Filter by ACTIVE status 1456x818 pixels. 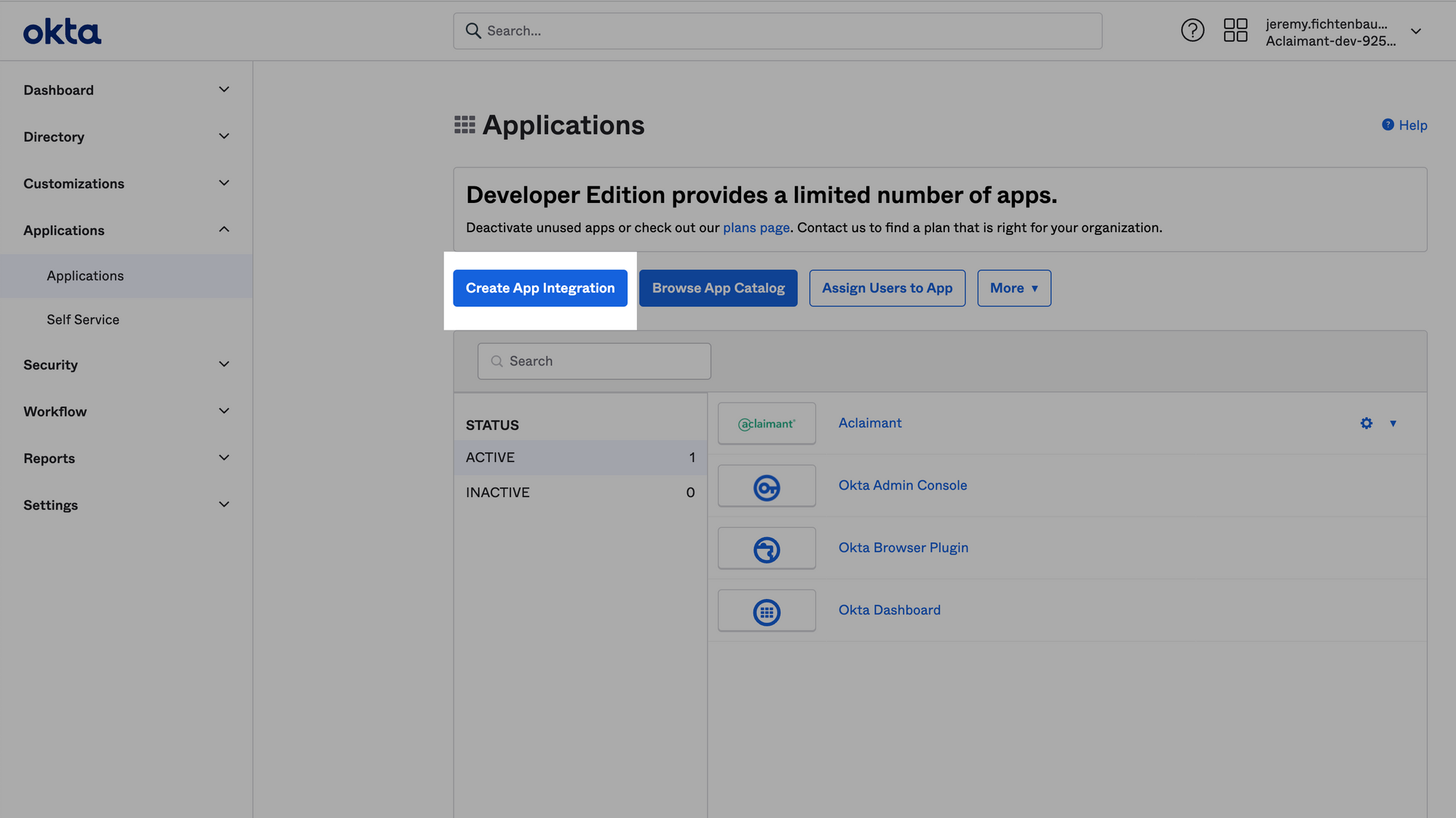(x=580, y=458)
